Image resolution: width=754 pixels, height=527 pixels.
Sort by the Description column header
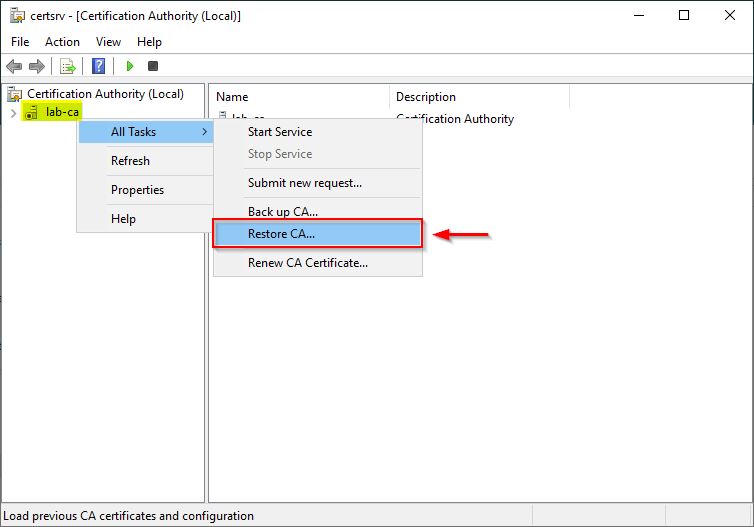pyautogui.click(x=479, y=97)
